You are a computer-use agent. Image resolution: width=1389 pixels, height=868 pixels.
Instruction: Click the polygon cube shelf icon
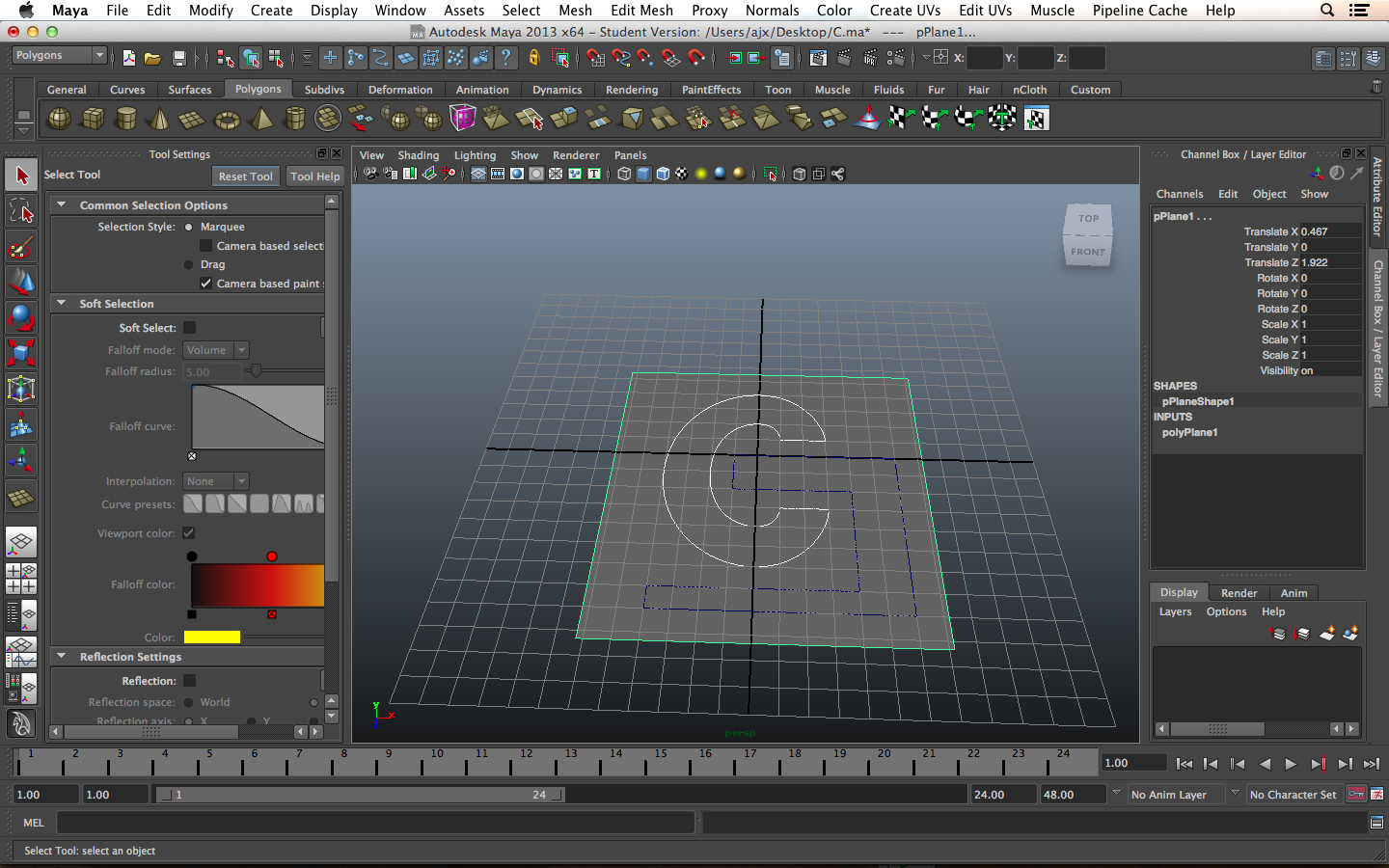[x=94, y=119]
